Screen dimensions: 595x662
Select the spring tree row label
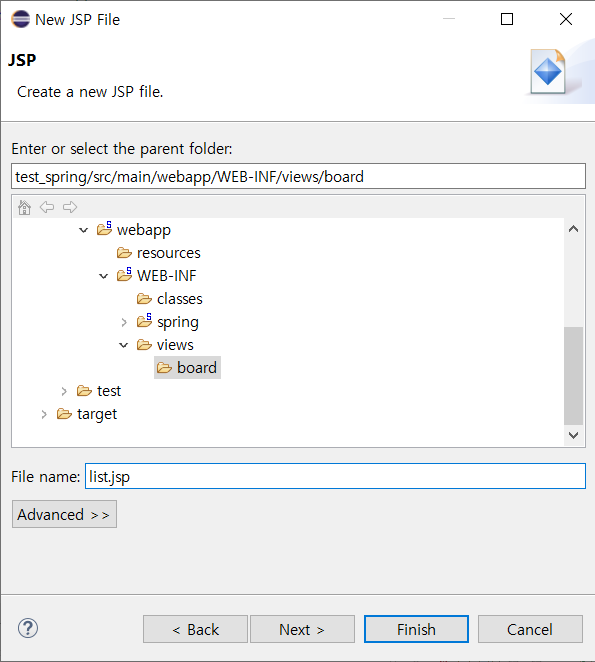point(178,322)
